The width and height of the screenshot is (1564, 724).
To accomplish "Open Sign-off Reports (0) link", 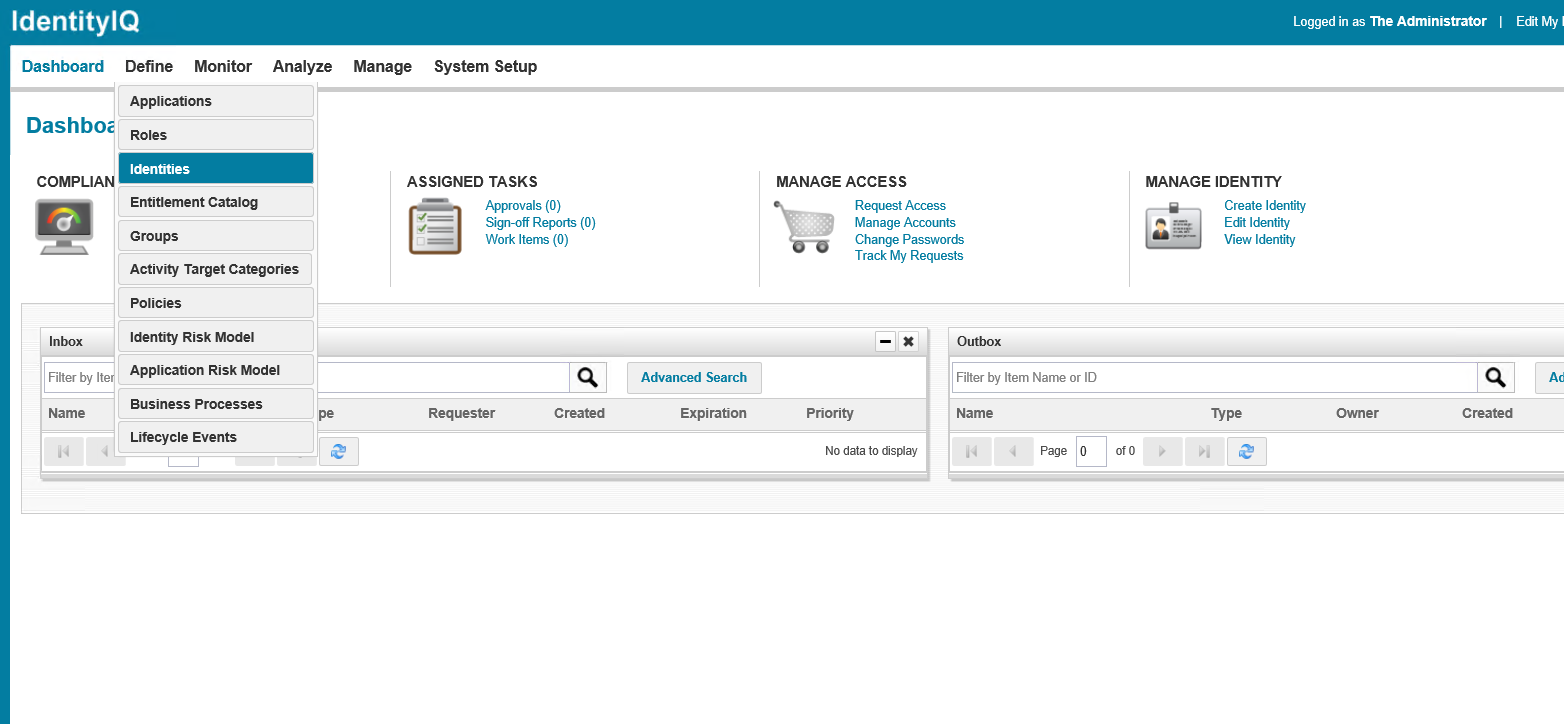I will click(540, 223).
